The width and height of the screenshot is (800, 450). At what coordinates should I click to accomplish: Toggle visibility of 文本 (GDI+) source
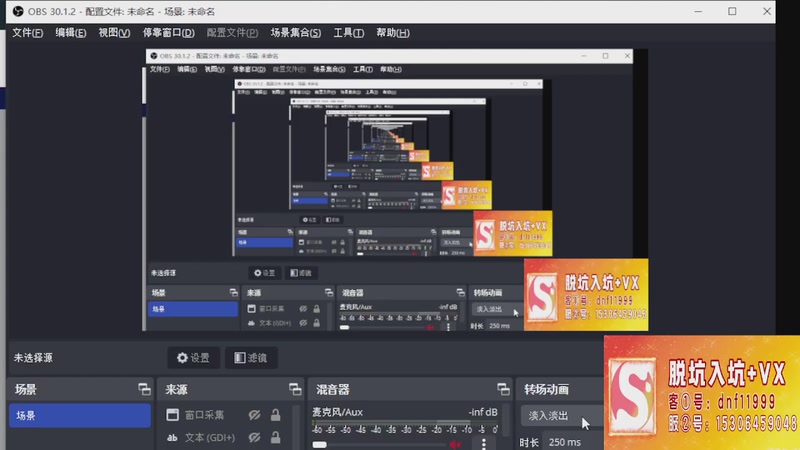pos(254,437)
